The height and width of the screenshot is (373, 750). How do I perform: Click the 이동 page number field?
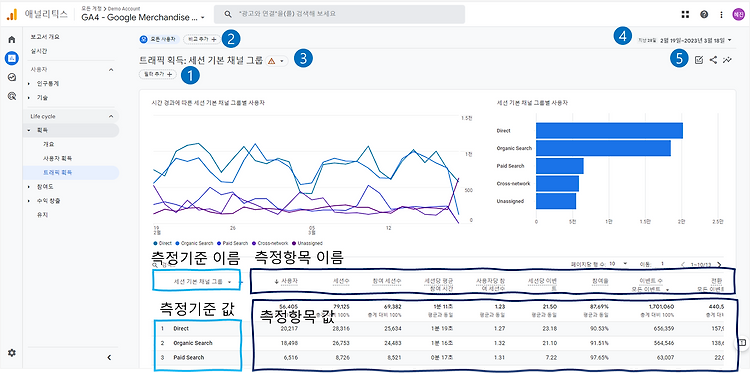point(662,263)
